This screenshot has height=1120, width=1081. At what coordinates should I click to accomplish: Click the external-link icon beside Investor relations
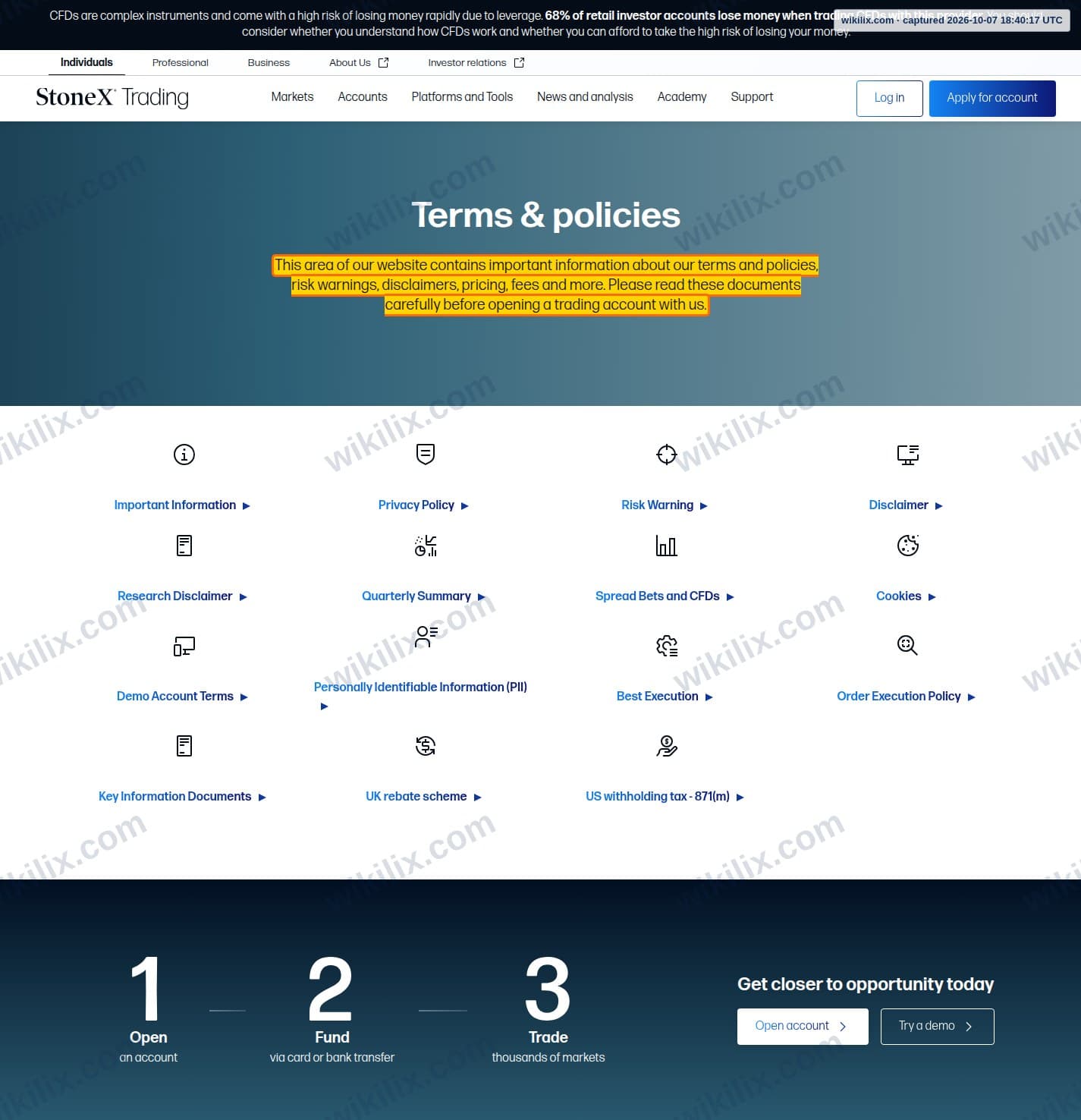click(x=519, y=63)
